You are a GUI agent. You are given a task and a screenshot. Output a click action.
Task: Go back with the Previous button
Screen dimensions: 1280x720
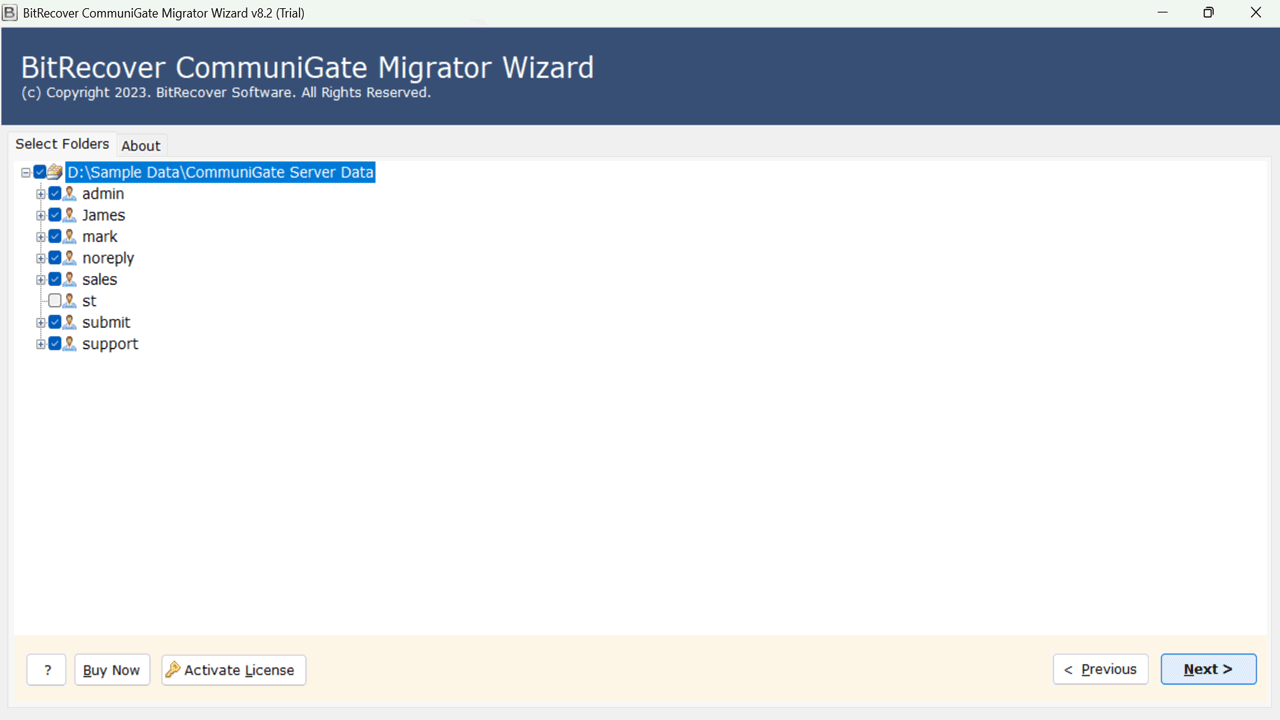click(1101, 669)
